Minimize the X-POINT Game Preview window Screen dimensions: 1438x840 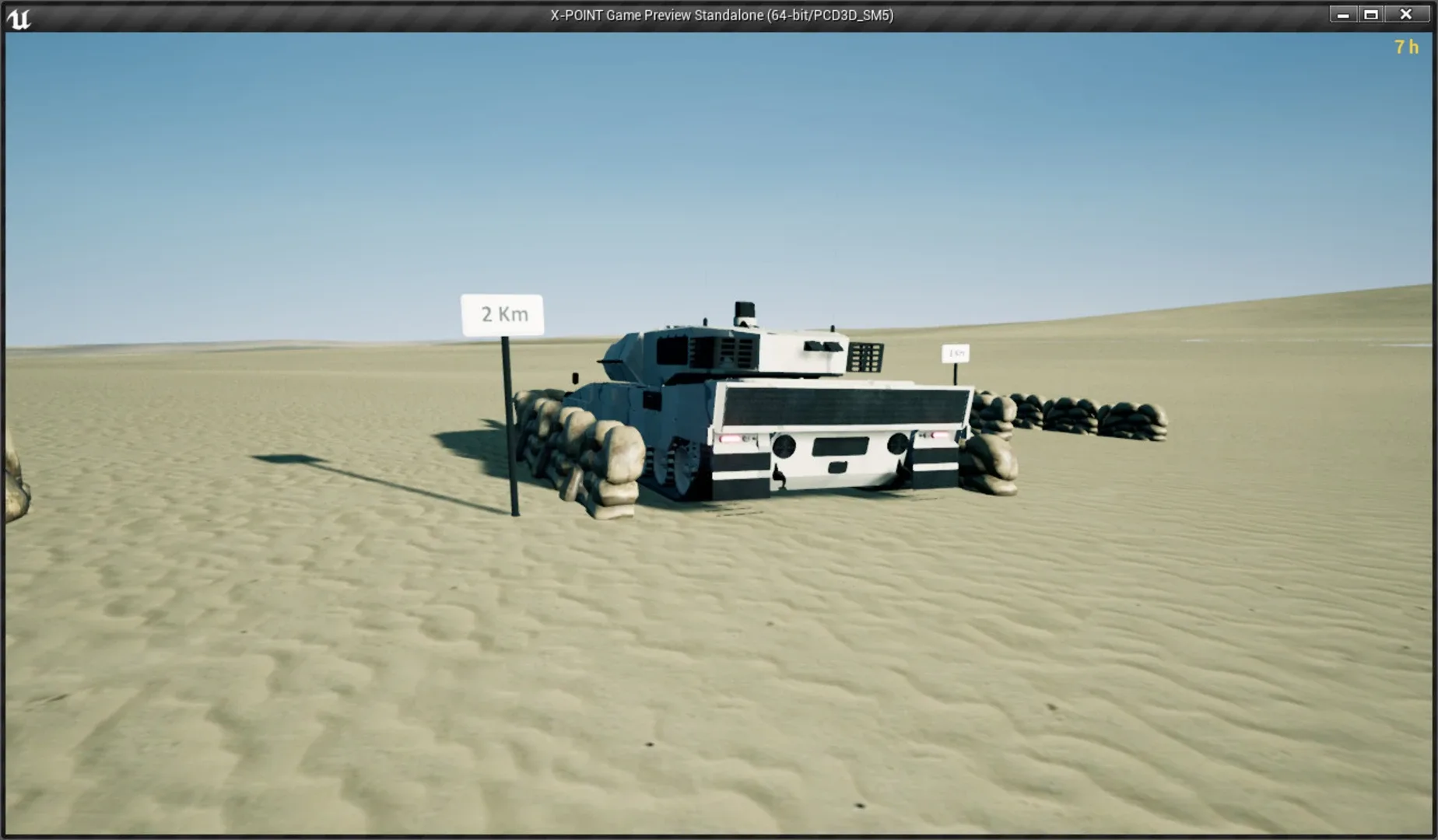point(1342,15)
